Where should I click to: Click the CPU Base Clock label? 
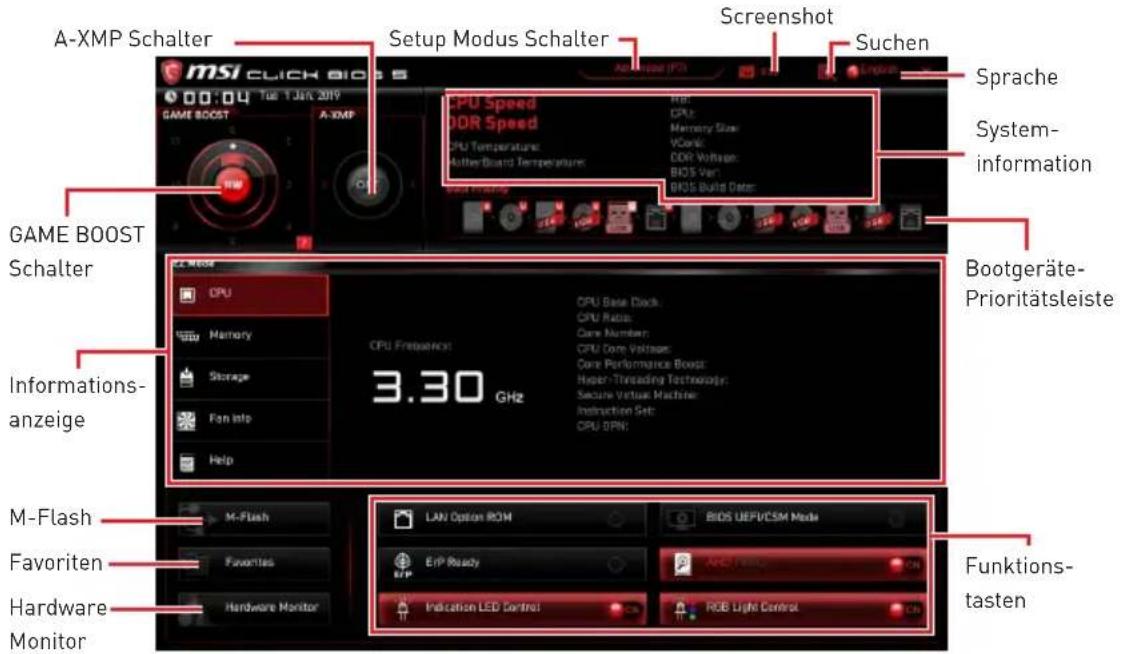click(618, 302)
